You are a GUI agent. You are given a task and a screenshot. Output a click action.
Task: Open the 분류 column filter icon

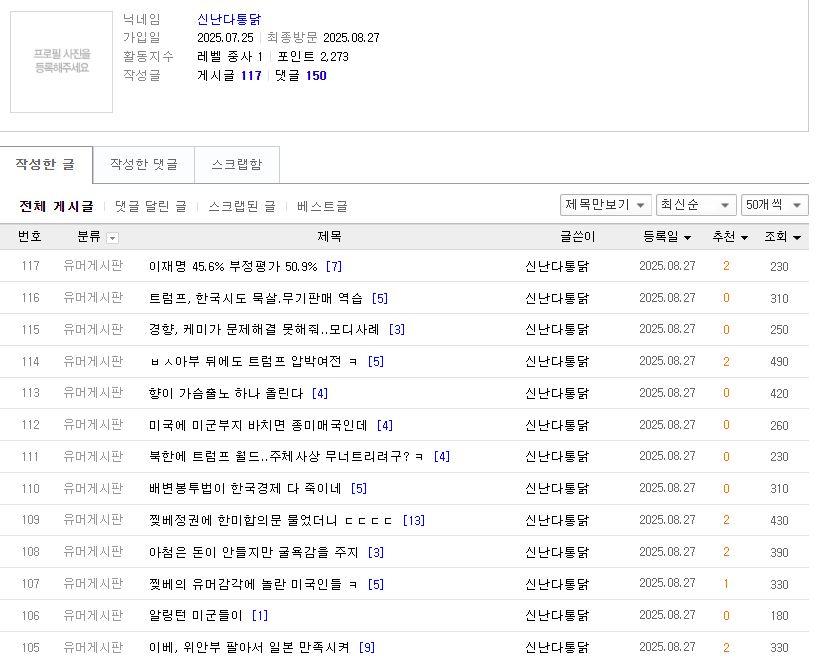[111, 237]
